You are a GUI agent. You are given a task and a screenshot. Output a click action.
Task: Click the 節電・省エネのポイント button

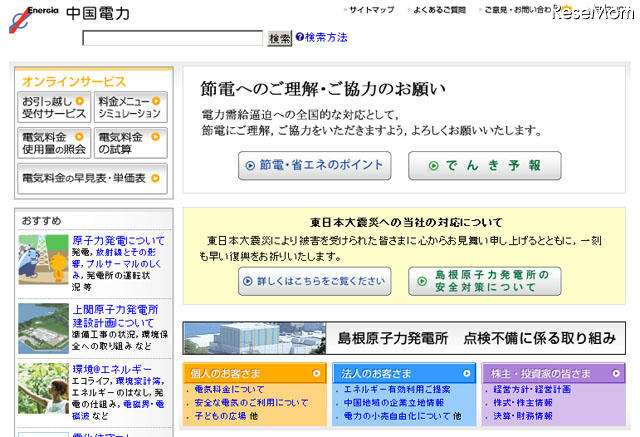315,166
